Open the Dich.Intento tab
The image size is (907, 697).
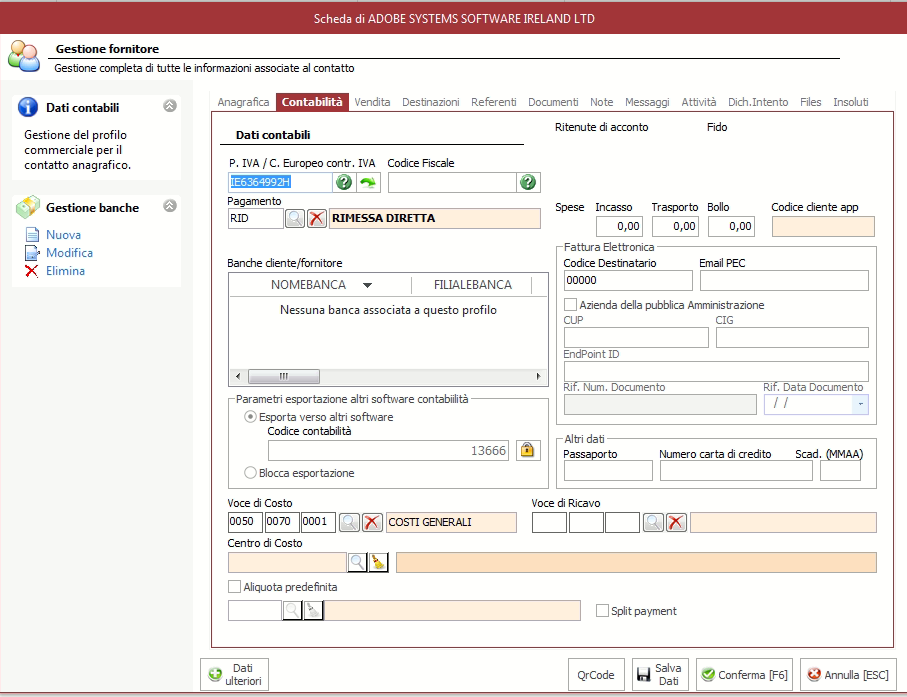coord(758,102)
